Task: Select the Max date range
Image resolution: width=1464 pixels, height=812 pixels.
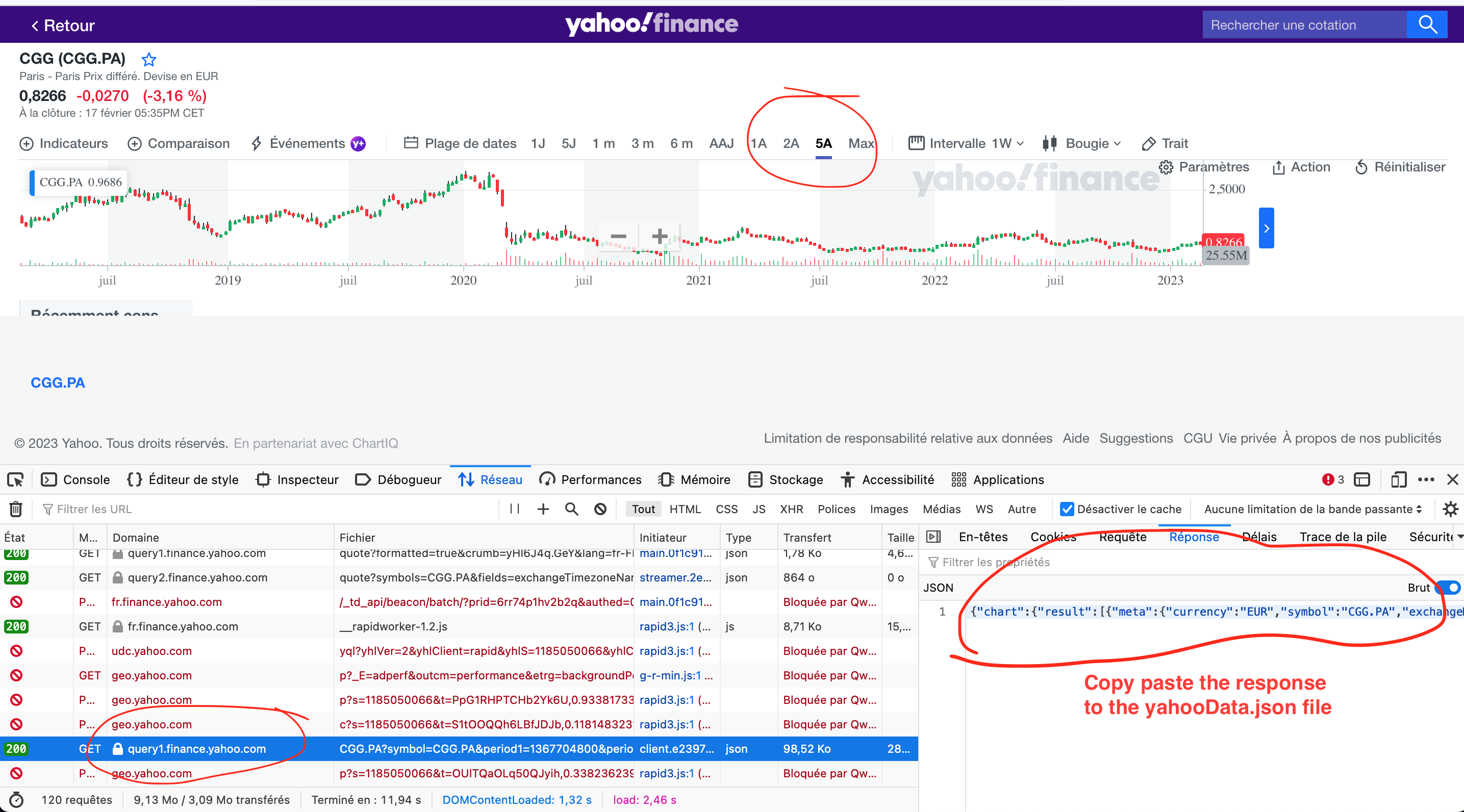Action: click(x=861, y=143)
